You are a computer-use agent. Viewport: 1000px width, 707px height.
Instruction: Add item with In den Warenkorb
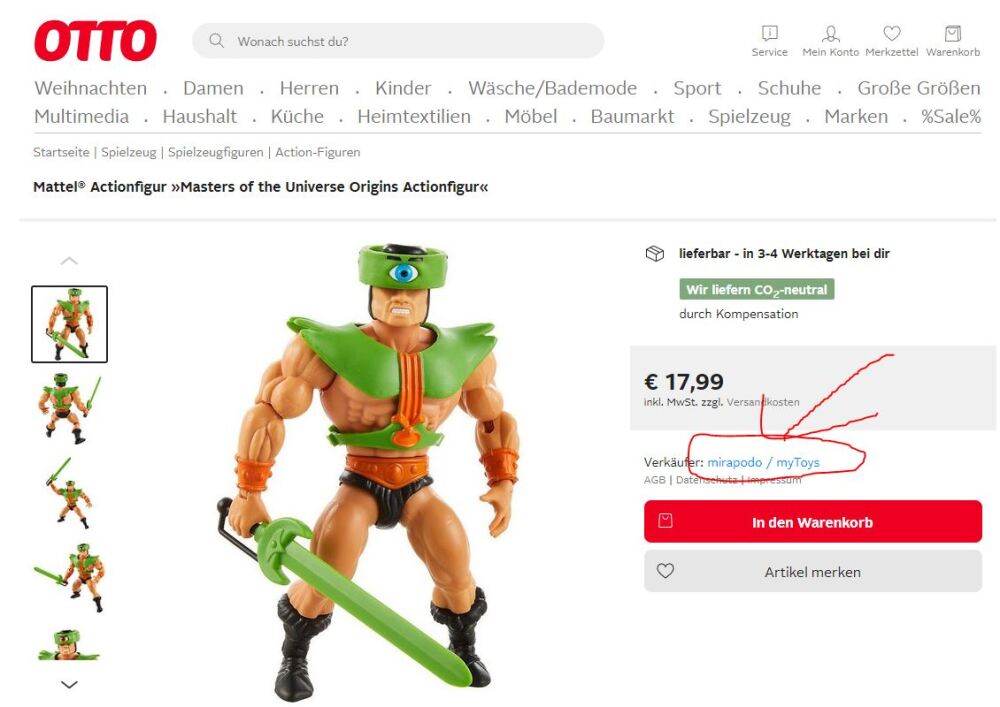(812, 521)
